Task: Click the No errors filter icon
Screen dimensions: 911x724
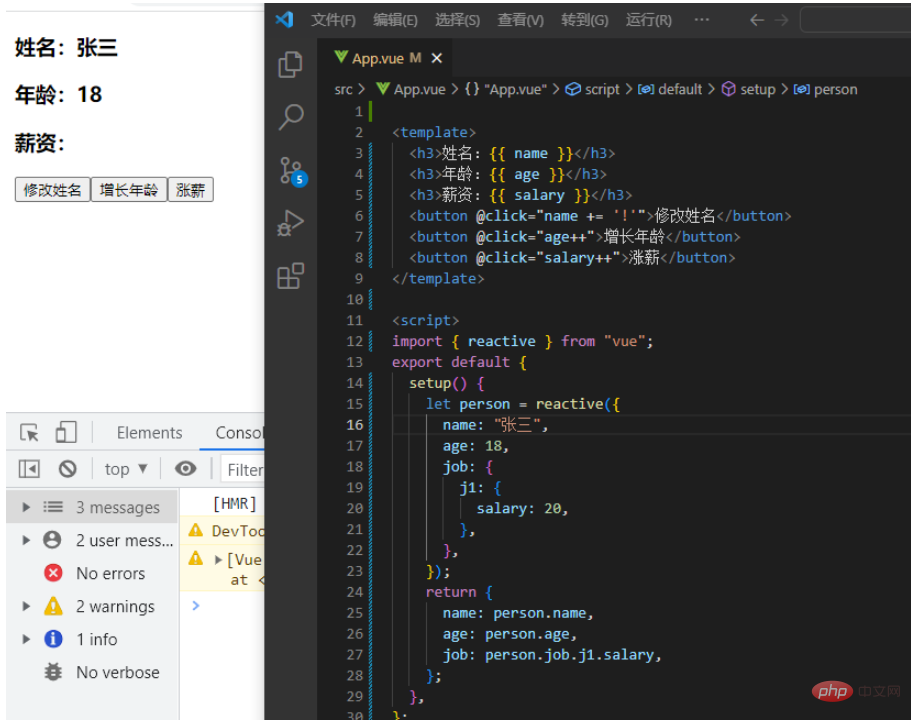Action: click(53, 573)
